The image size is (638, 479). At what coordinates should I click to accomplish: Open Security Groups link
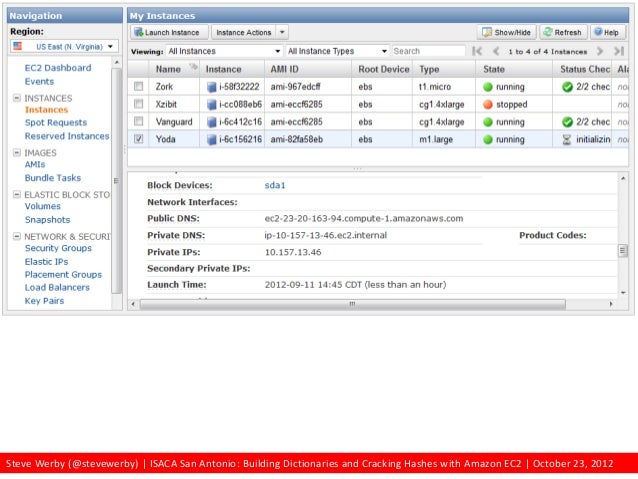tap(58, 248)
